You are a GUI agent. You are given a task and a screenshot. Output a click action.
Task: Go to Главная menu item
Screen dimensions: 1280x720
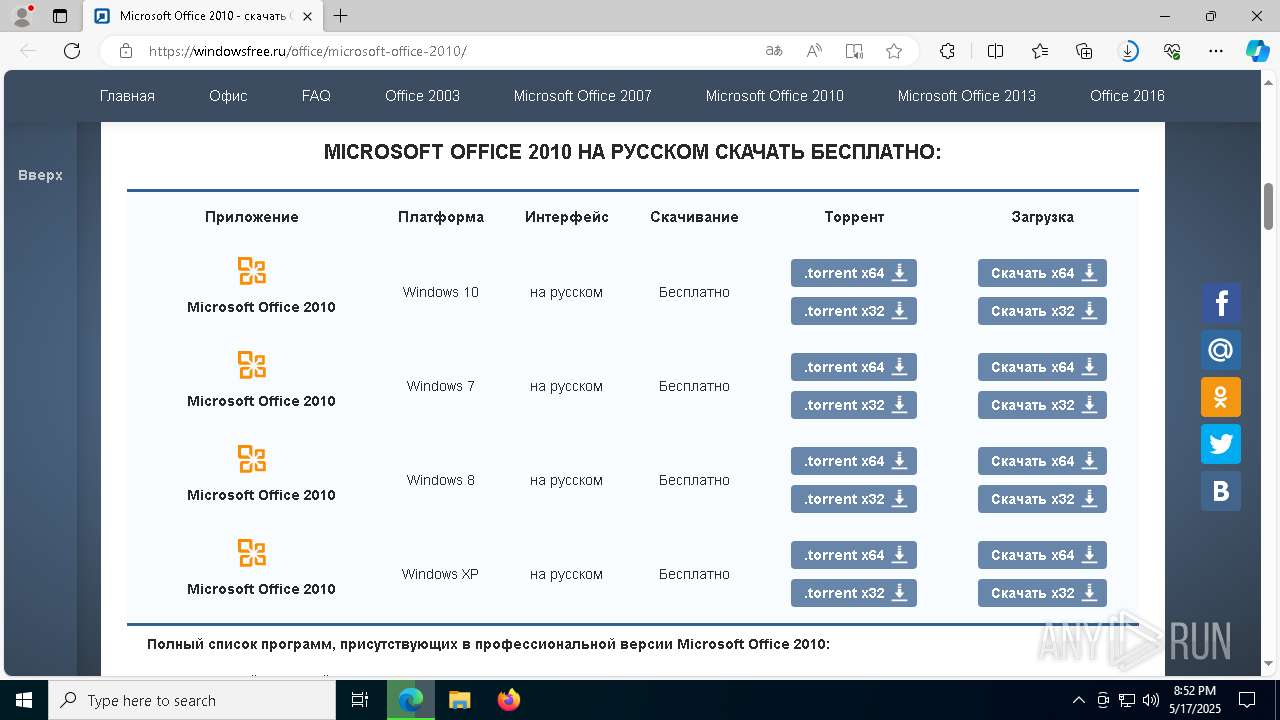(127, 96)
